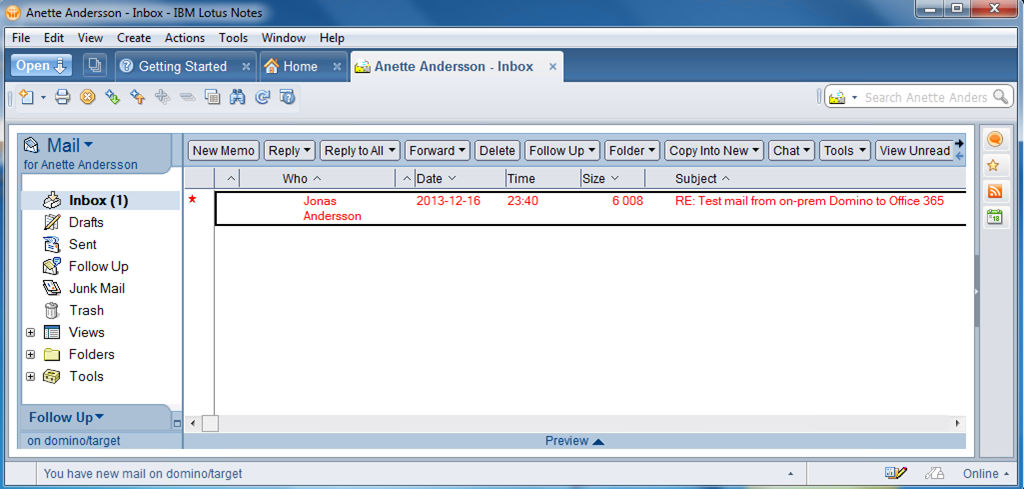The width and height of the screenshot is (1024, 489).
Task: Click the Drafts folder icon
Action: (x=52, y=222)
